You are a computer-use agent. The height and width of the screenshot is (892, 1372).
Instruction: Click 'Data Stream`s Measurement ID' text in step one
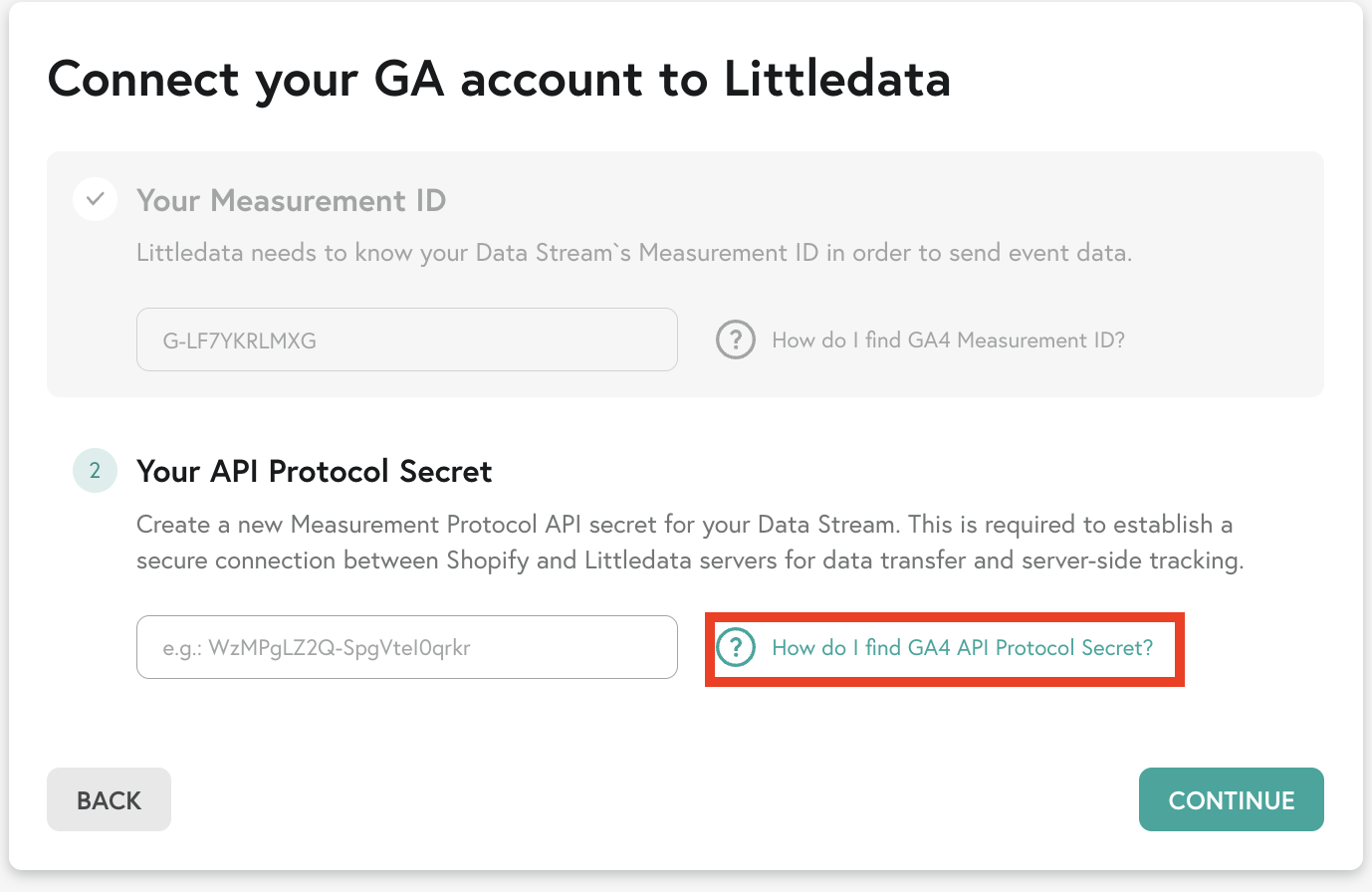[646, 253]
